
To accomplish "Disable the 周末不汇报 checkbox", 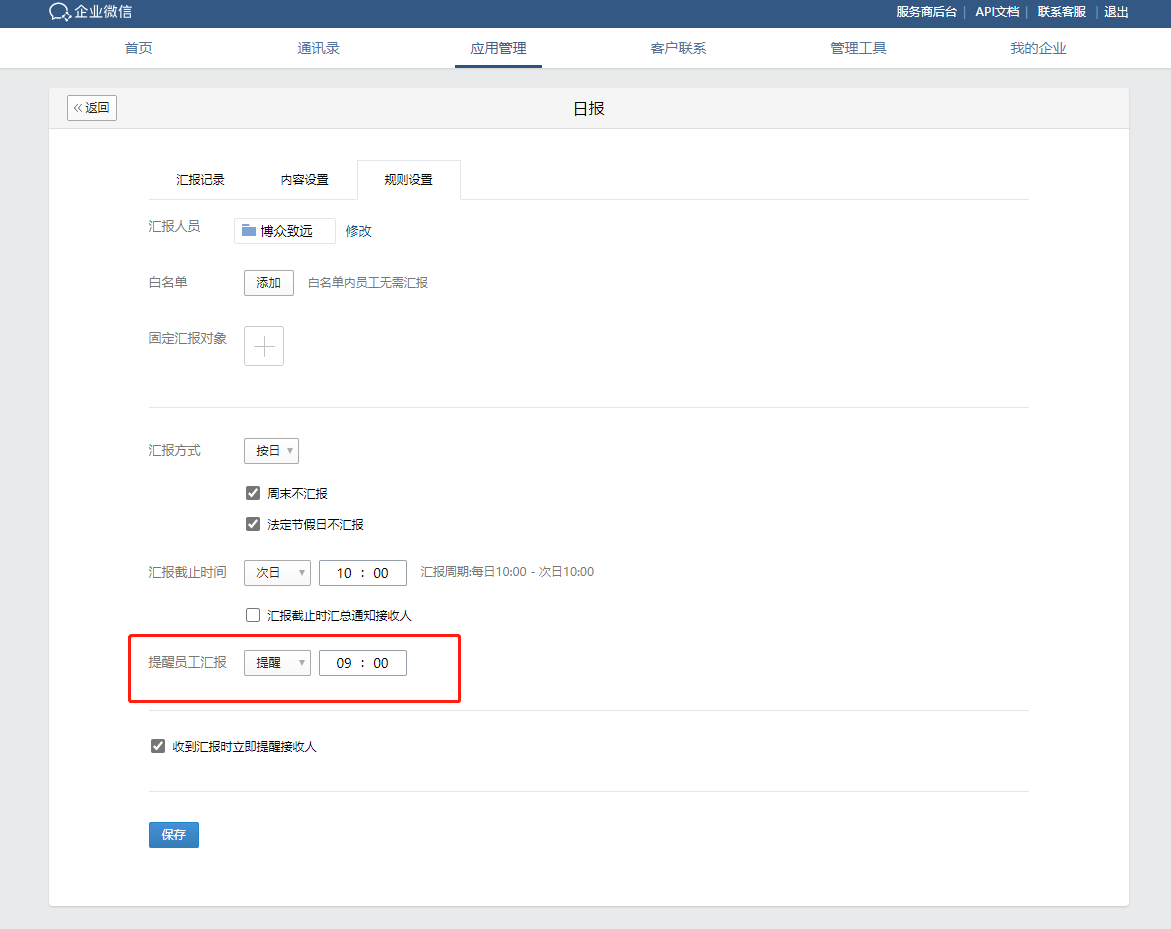I will point(253,492).
